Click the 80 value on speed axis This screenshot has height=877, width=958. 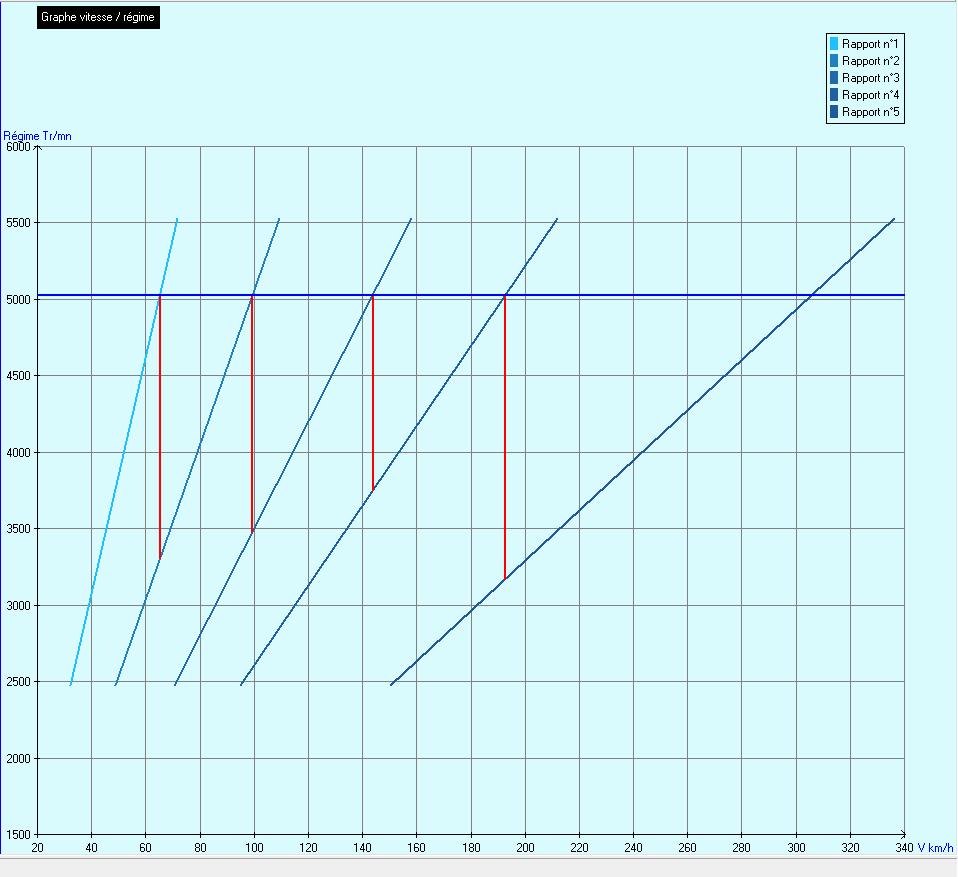(200, 848)
